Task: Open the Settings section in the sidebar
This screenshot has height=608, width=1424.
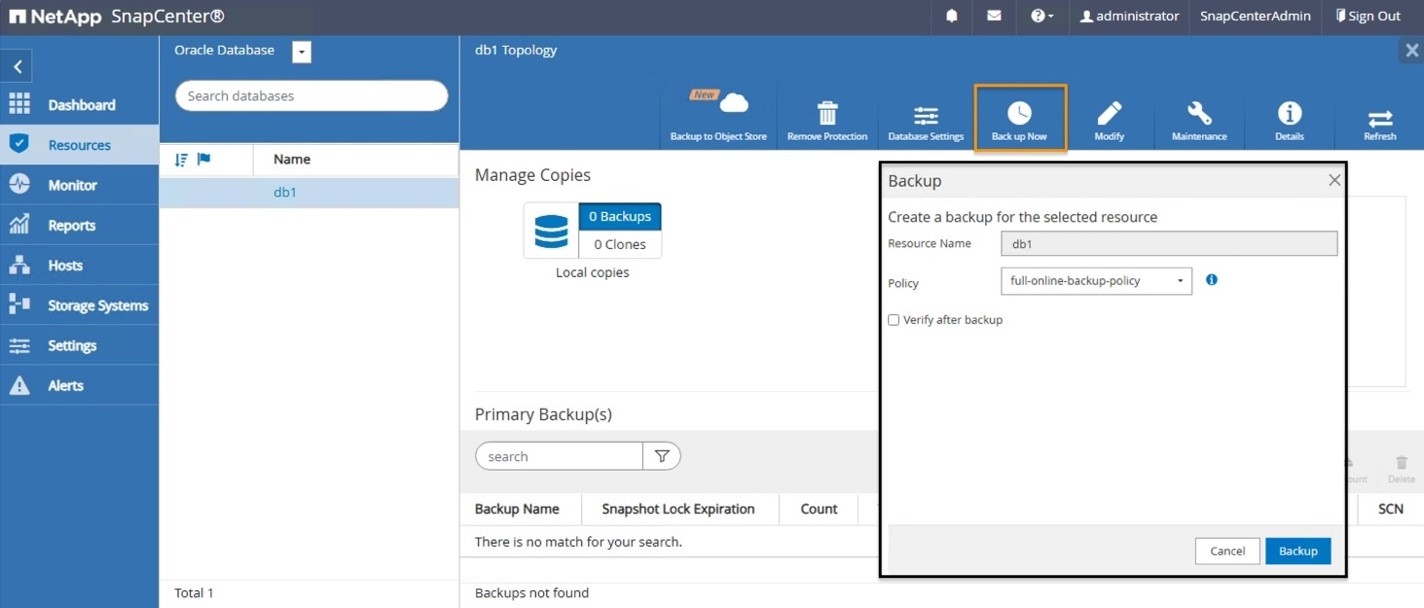Action: (x=72, y=345)
